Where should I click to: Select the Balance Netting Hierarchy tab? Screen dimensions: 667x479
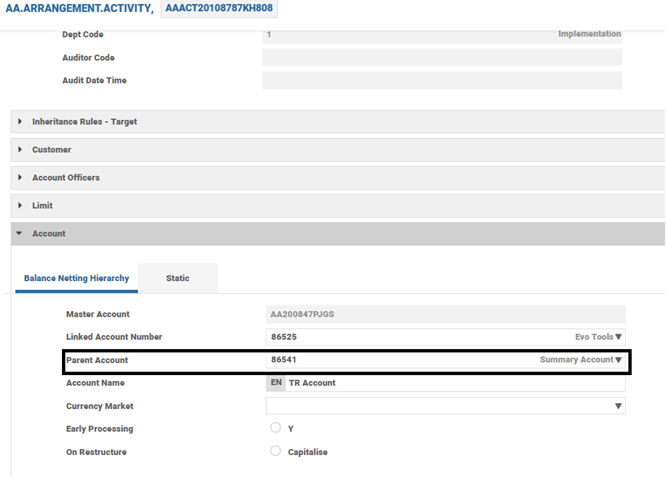coord(76,278)
